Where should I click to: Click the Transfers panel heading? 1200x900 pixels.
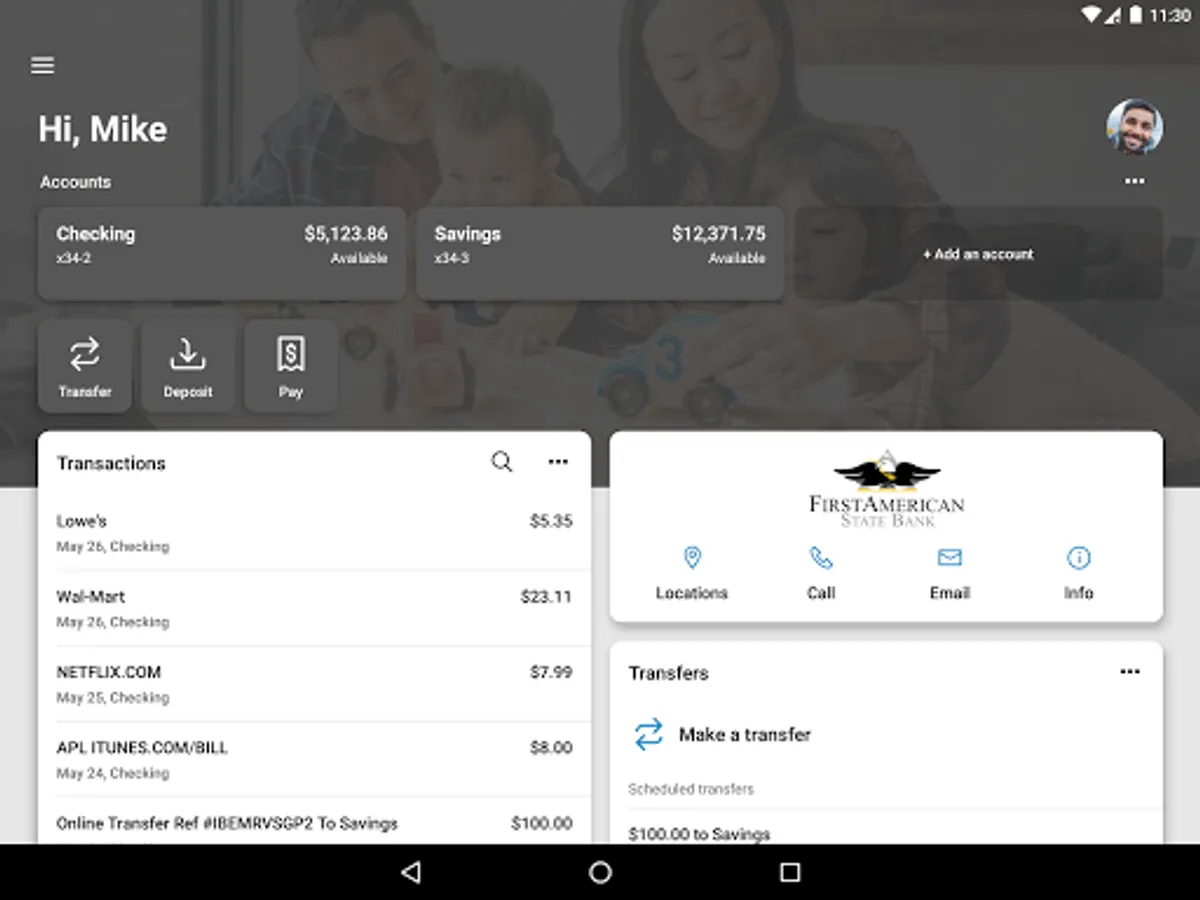click(668, 673)
